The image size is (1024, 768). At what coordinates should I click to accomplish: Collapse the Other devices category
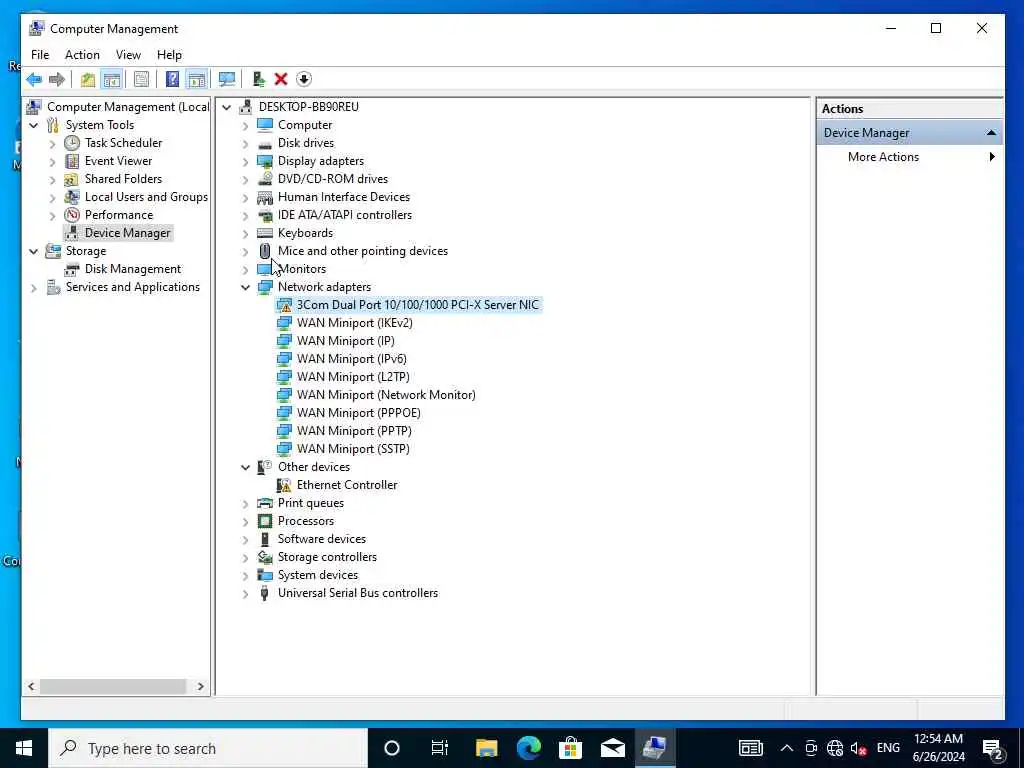pyautogui.click(x=246, y=467)
